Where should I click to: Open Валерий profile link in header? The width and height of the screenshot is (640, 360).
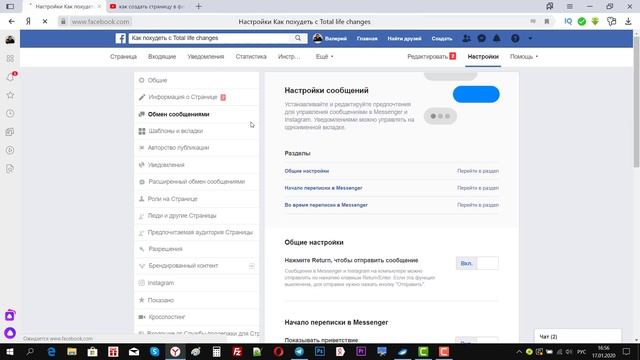(330, 38)
